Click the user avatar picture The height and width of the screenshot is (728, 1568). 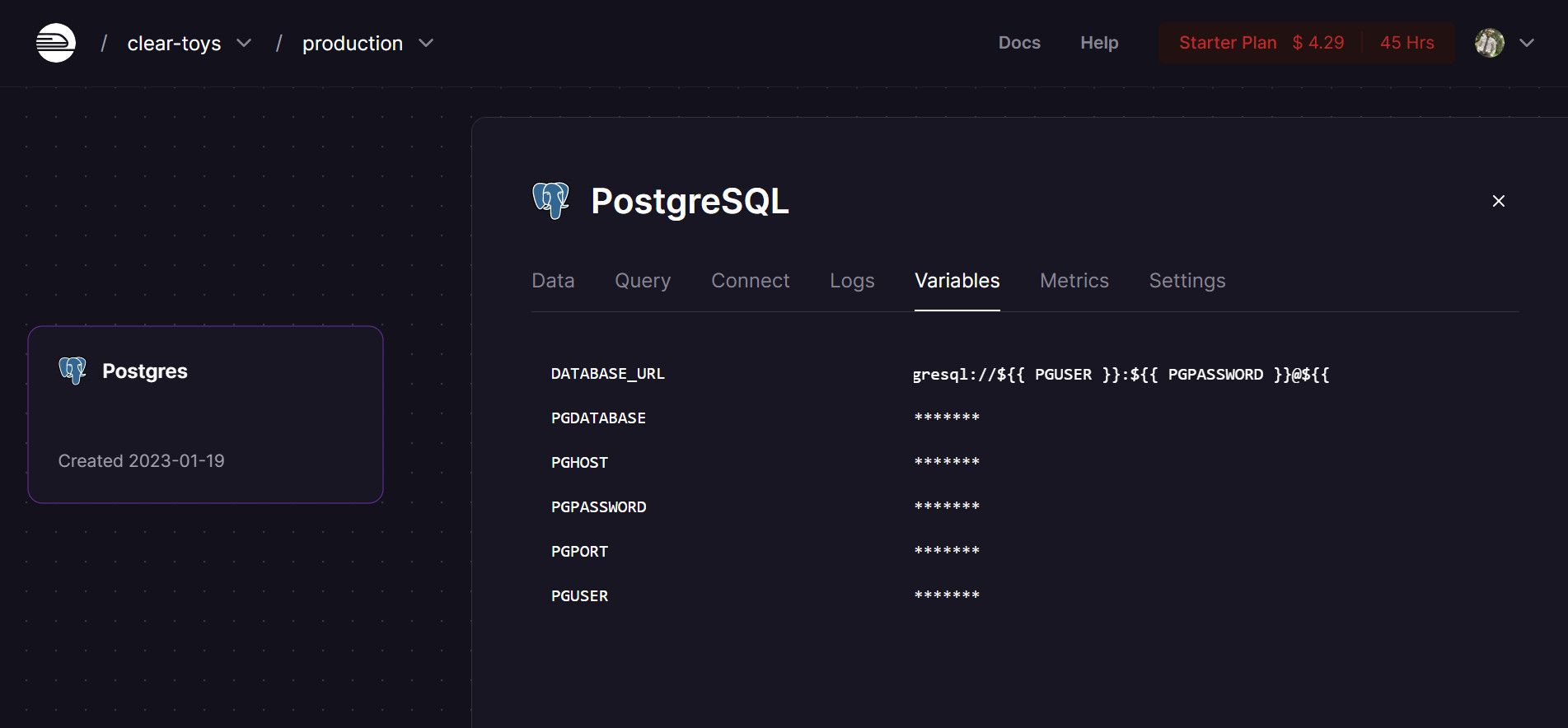1489,43
